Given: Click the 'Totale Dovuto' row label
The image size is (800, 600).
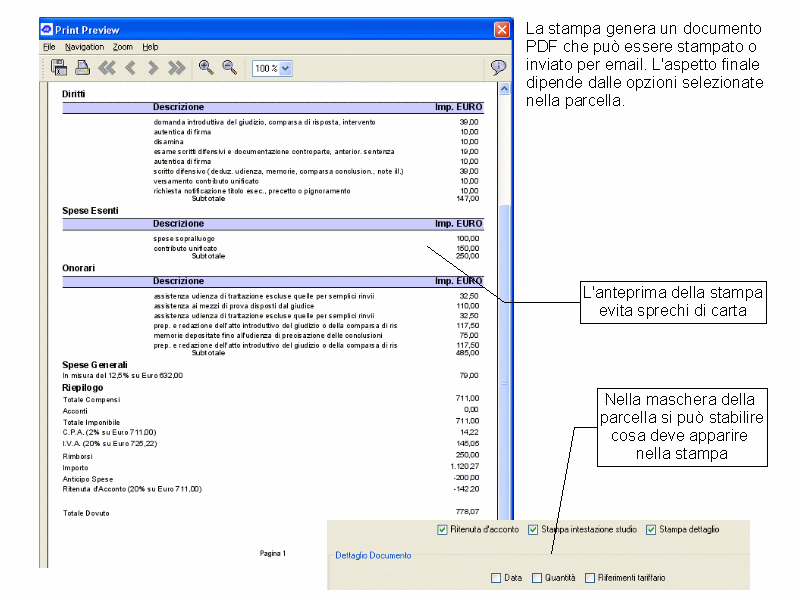Looking at the screenshot, I should [x=86, y=513].
